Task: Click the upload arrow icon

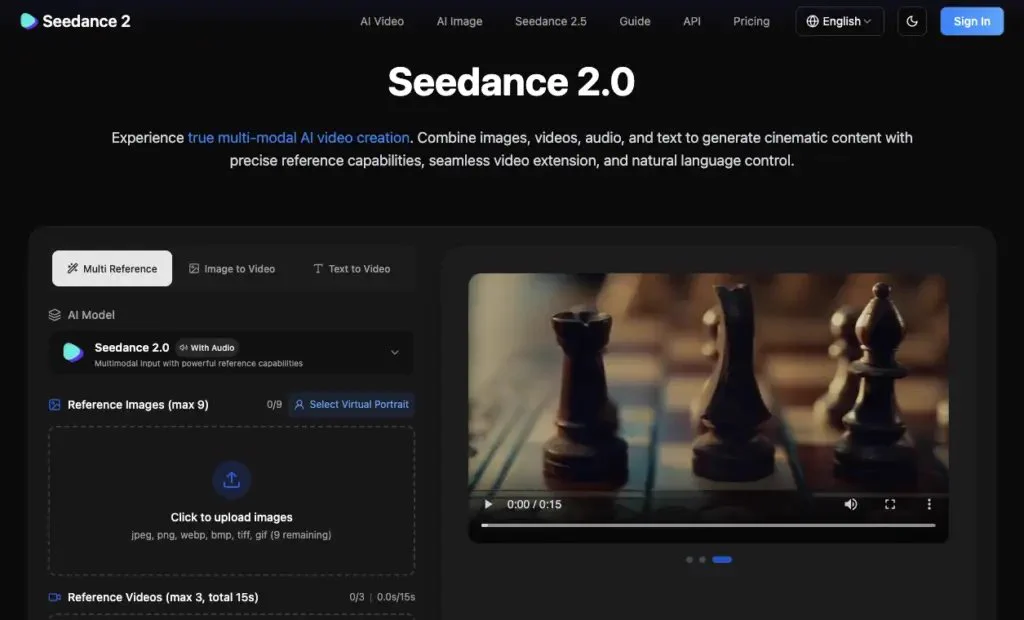Action: 231,480
